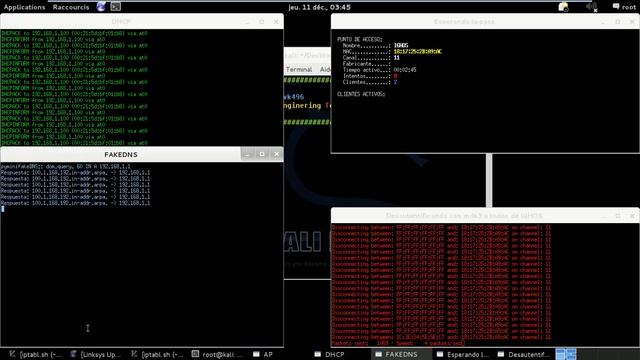Screen dimensions: 640x360
Task: Switch to first iptabl.sh taskbar item
Action: [35, 354]
